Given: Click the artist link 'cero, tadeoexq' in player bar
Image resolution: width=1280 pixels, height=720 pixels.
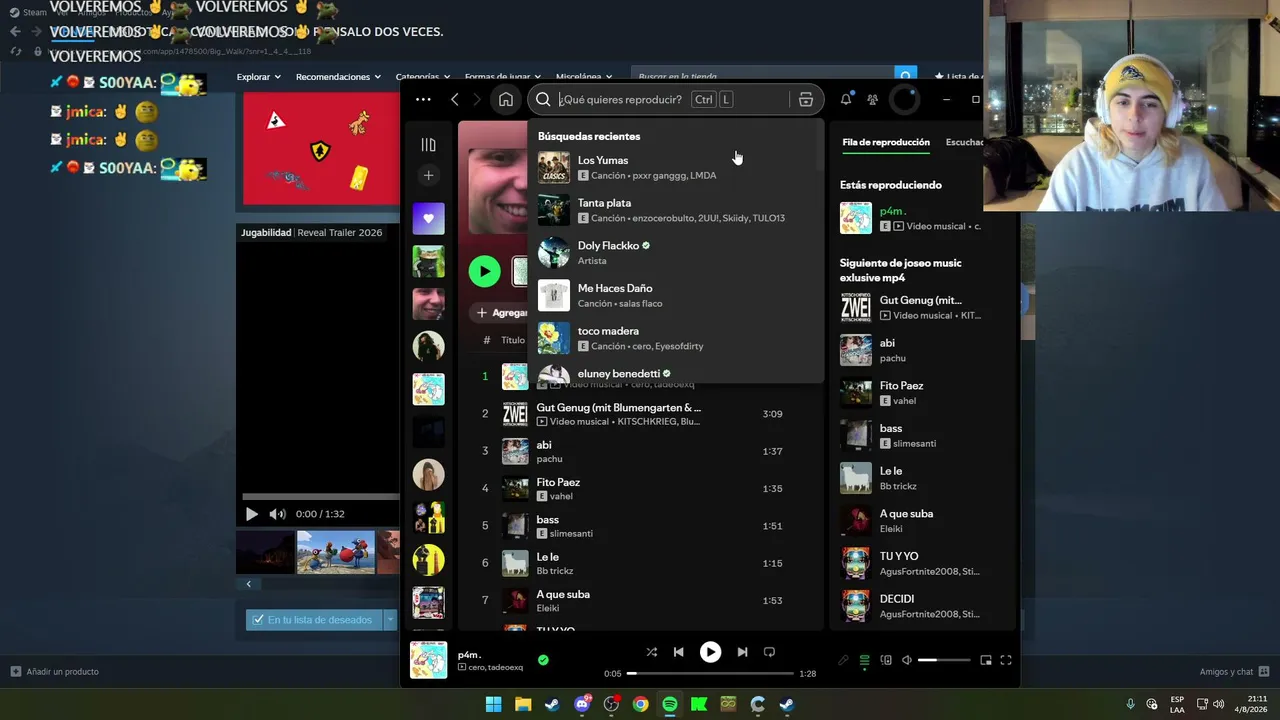Looking at the screenshot, I should click(494, 667).
